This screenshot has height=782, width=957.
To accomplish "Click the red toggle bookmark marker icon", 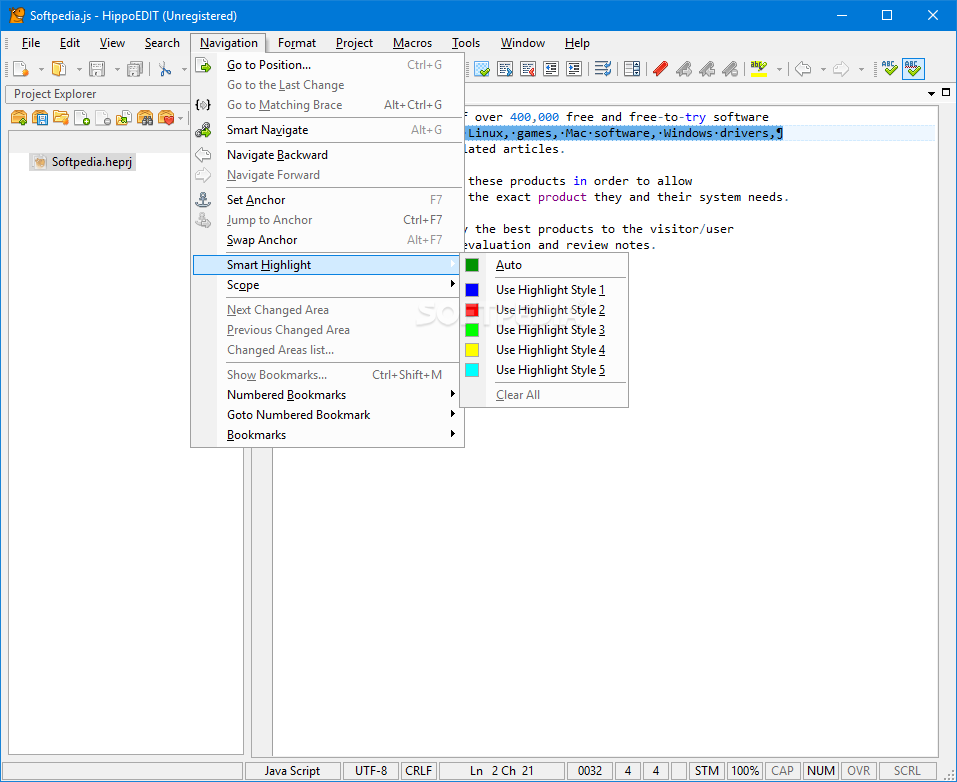I will (x=660, y=69).
